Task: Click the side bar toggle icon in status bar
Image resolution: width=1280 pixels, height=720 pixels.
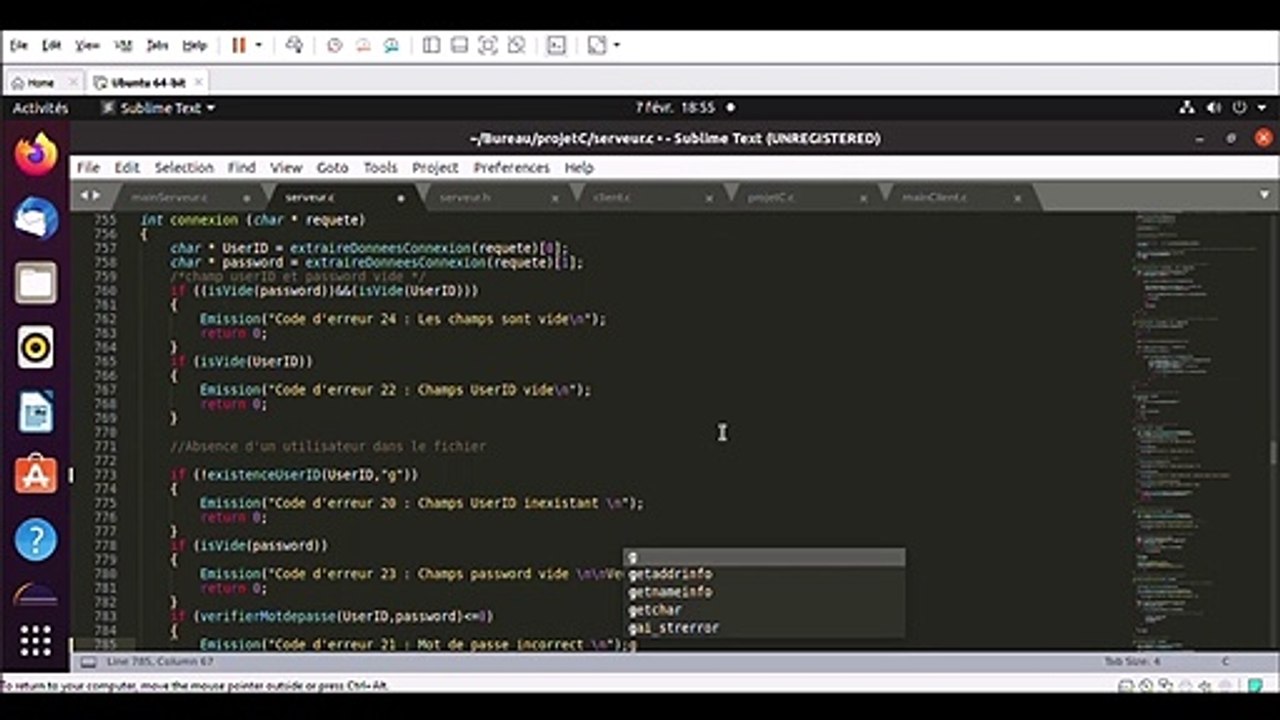Action: coord(88,662)
